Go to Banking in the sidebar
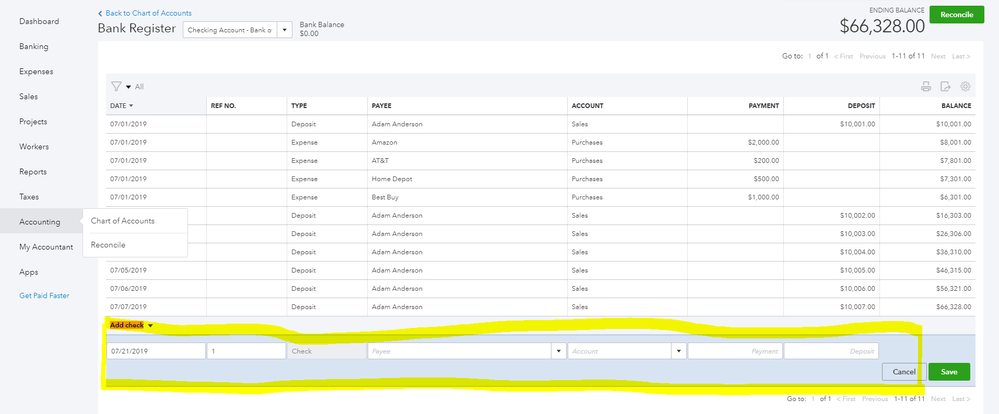999x414 pixels. 34,46
